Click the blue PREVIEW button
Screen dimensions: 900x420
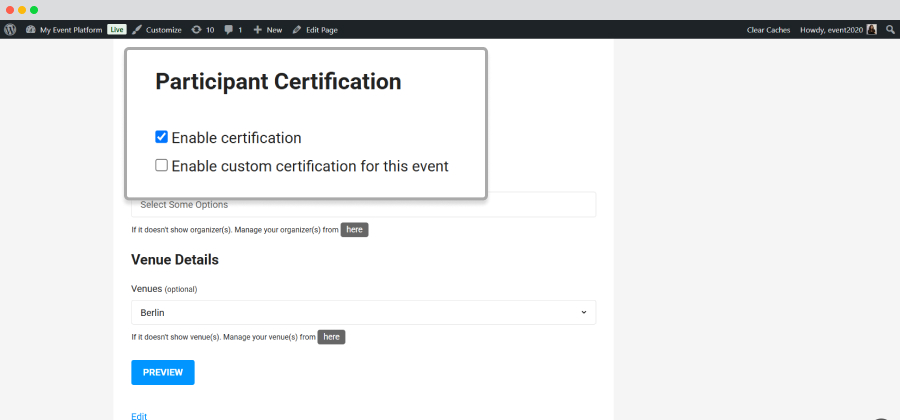pos(163,372)
